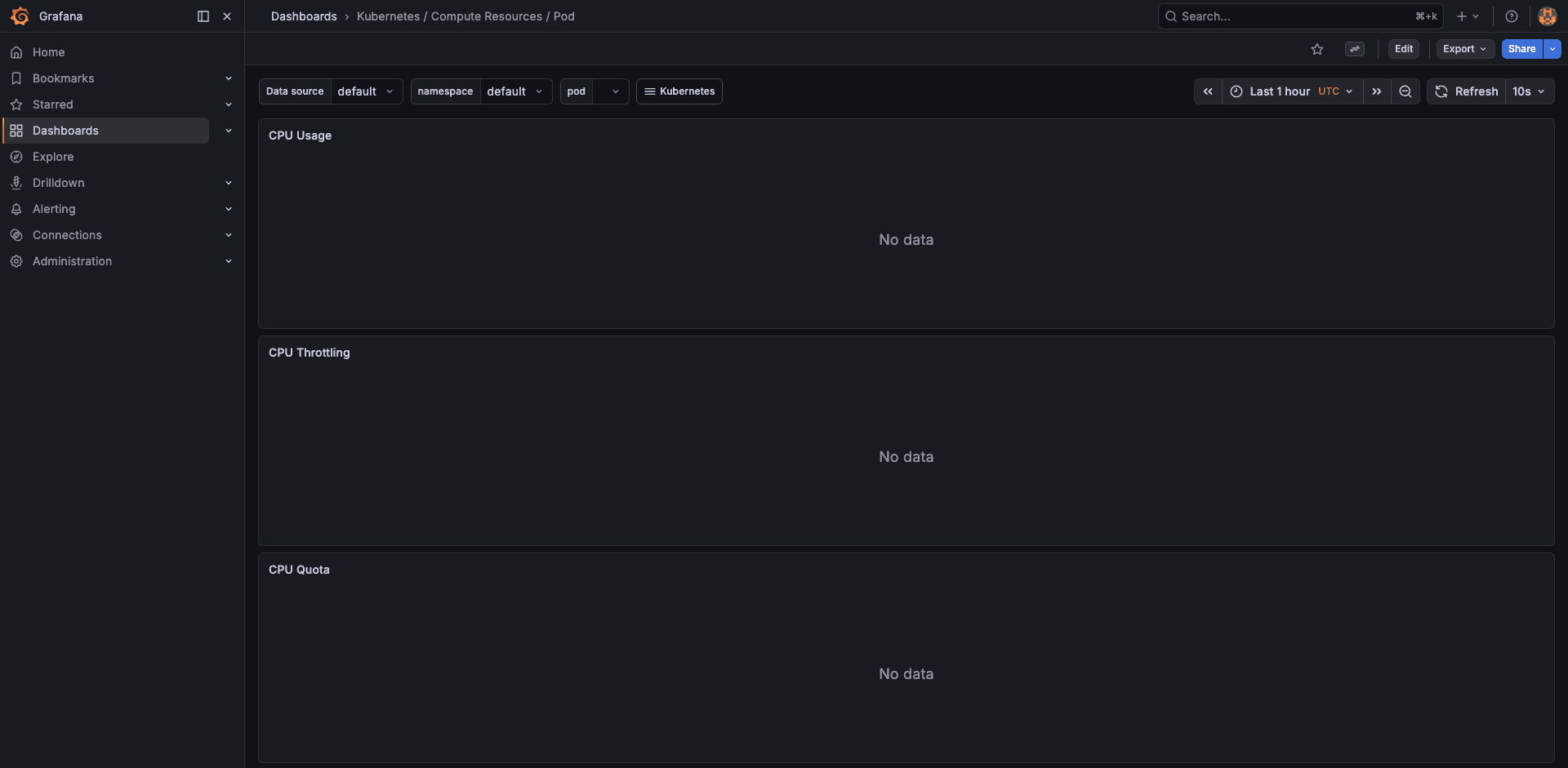Image resolution: width=1568 pixels, height=768 pixels.
Task: Click the Search input field
Action: tap(1274, 16)
